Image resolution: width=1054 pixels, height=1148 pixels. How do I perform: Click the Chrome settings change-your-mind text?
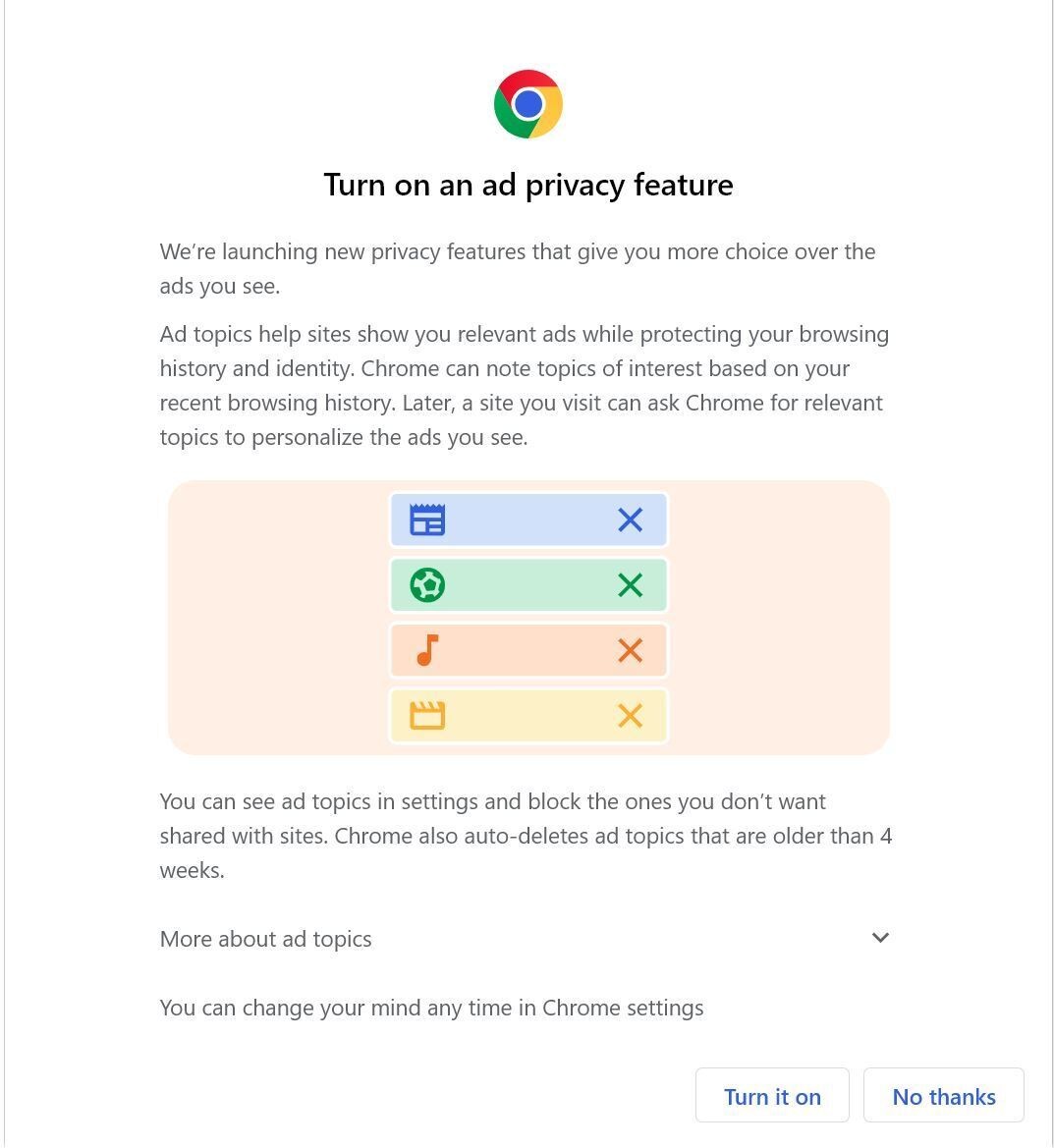coord(431,1009)
